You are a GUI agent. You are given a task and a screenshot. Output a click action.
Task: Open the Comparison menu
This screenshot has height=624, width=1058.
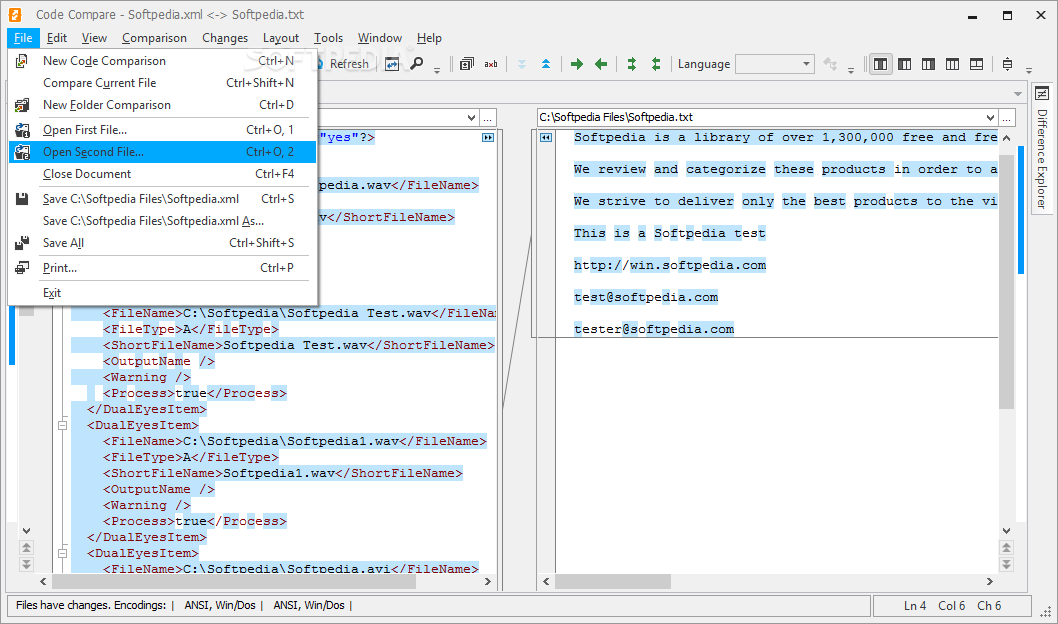pos(155,38)
